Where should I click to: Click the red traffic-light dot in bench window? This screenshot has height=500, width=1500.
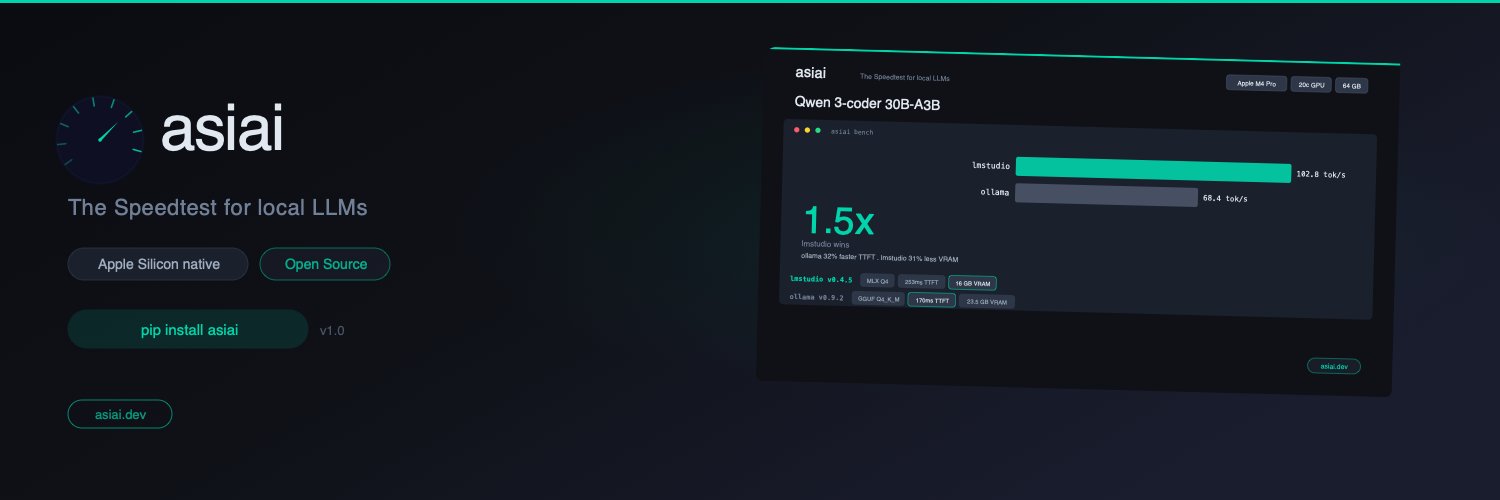pos(796,129)
